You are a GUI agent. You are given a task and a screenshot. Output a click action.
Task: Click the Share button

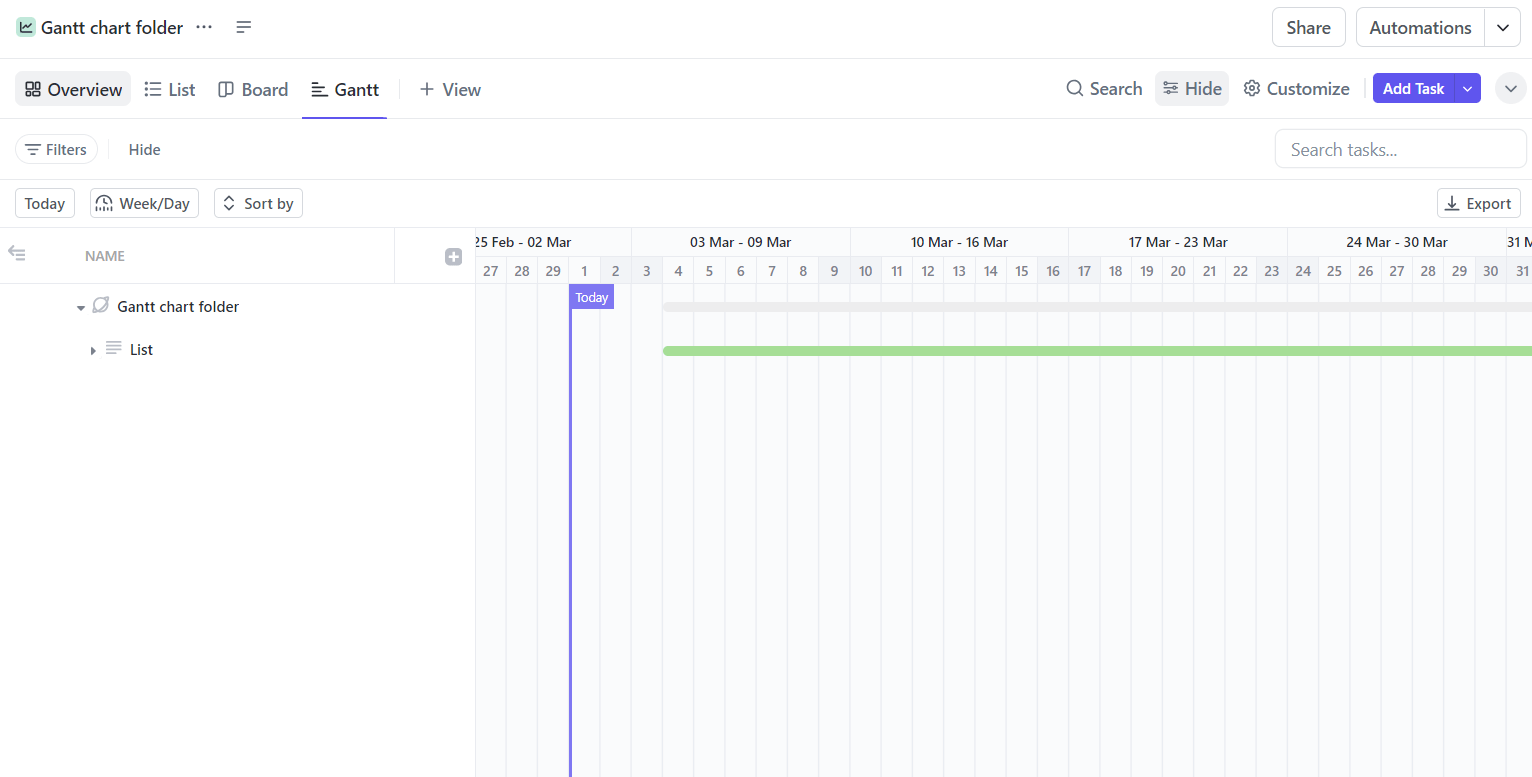[x=1308, y=27]
